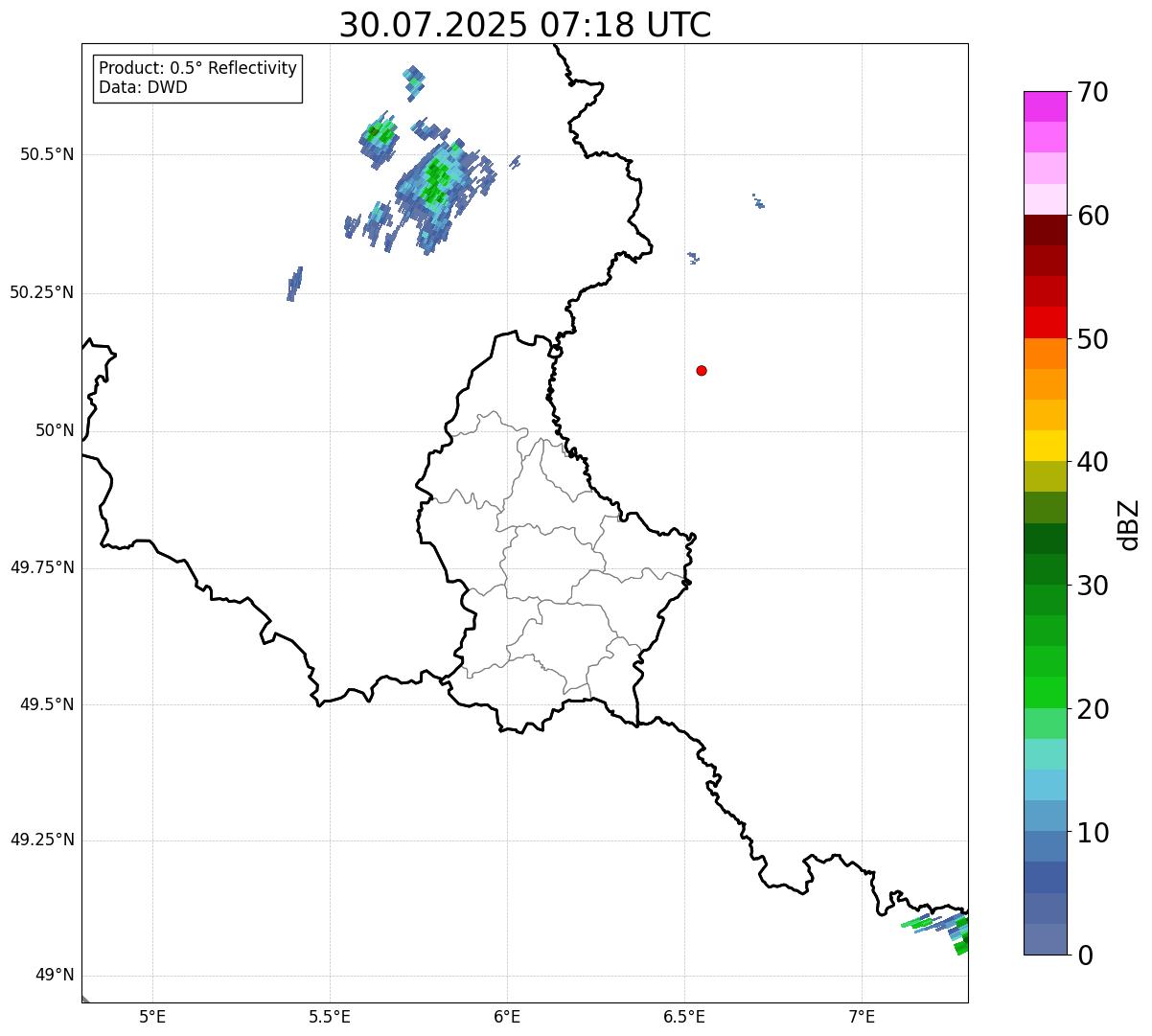Click the longitude label 6°E
The height and width of the screenshot is (1036, 1152).
[507, 1017]
